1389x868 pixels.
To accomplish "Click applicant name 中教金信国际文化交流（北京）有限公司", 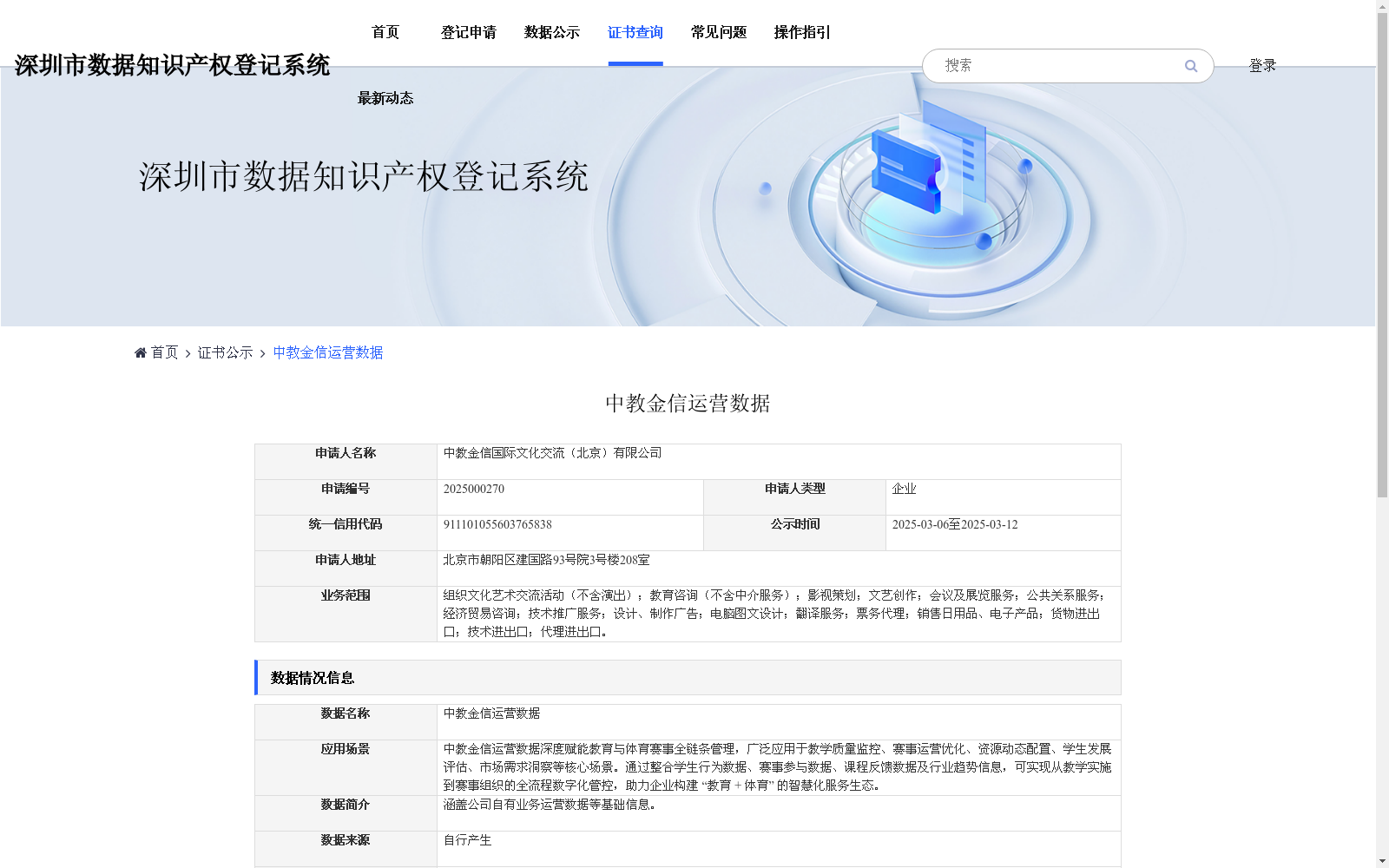I will pos(552,453).
